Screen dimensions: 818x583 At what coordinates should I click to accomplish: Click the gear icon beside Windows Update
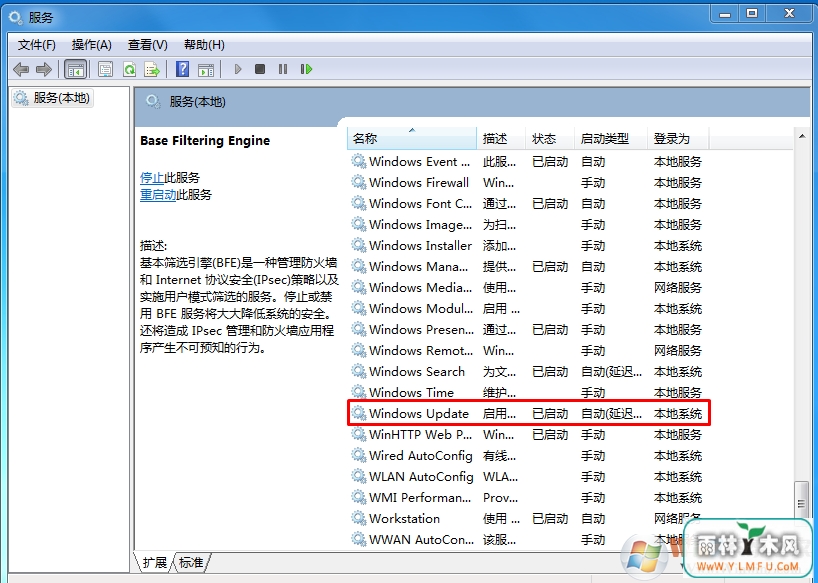[x=358, y=414]
